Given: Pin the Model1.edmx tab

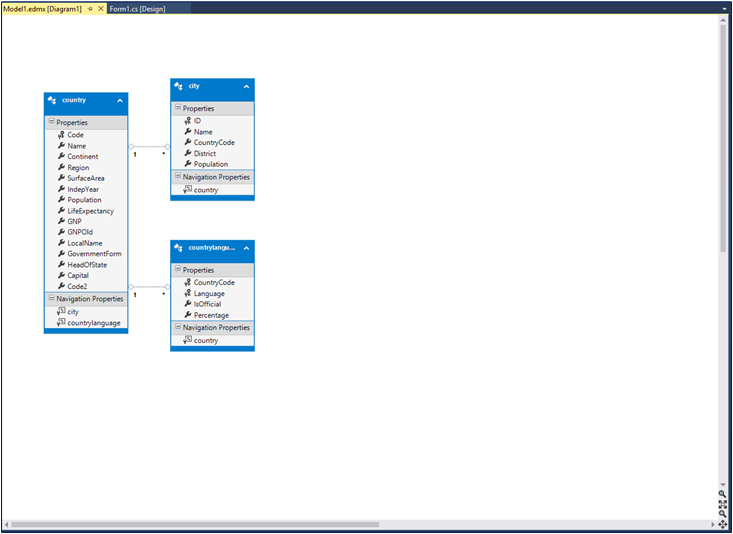Looking at the screenshot, I should [90, 9].
